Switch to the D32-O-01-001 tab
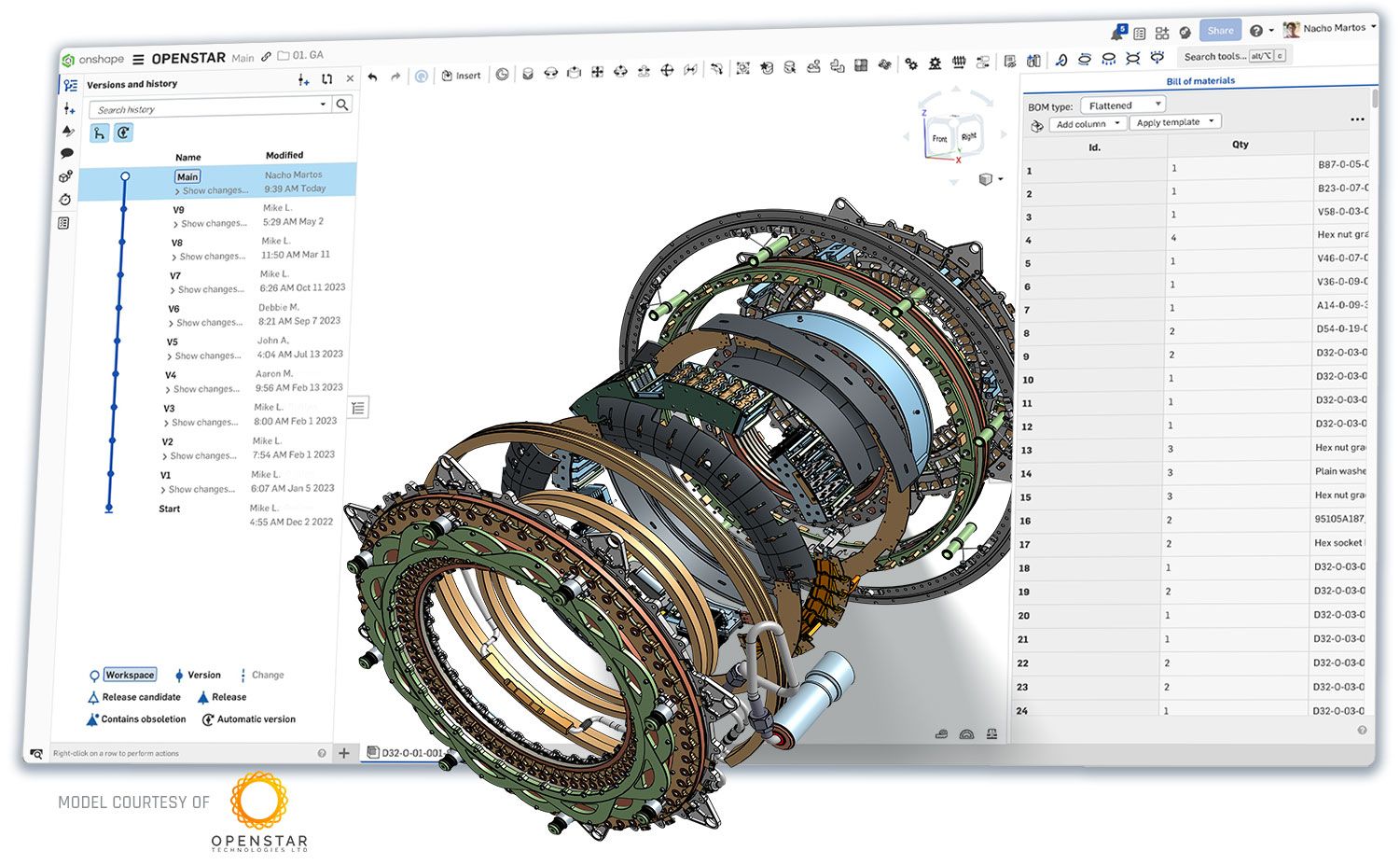 coord(409,751)
